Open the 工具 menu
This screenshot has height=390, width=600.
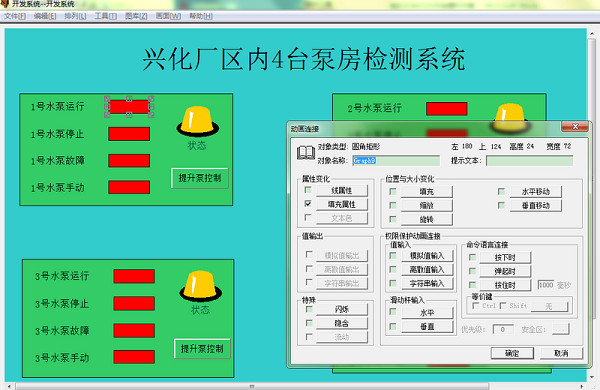click(x=106, y=16)
